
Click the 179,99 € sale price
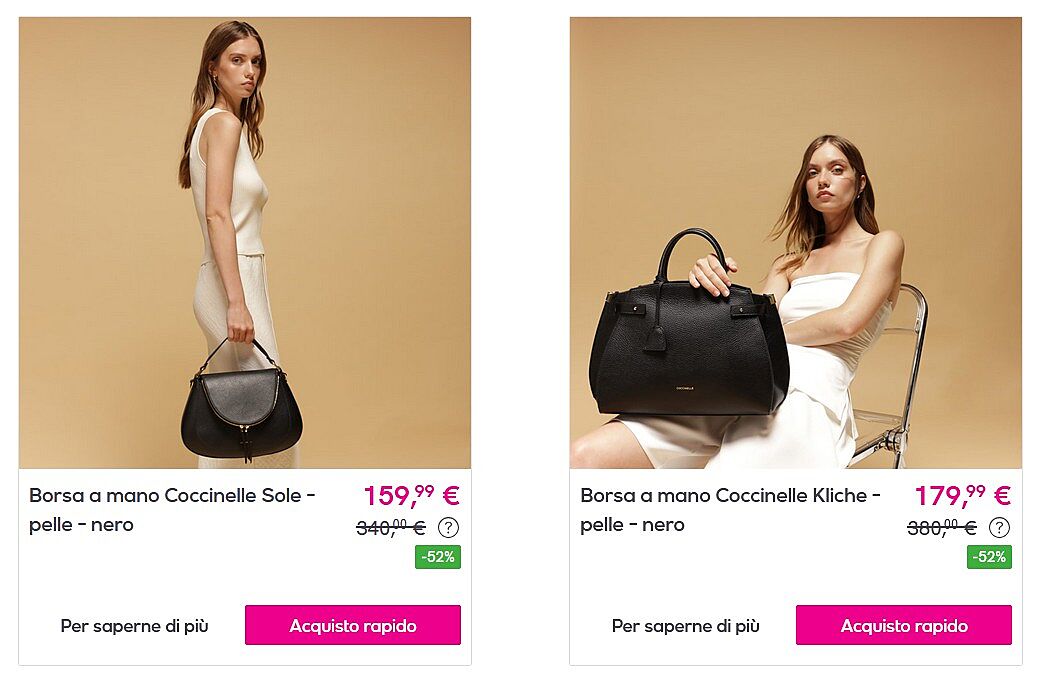(962, 496)
